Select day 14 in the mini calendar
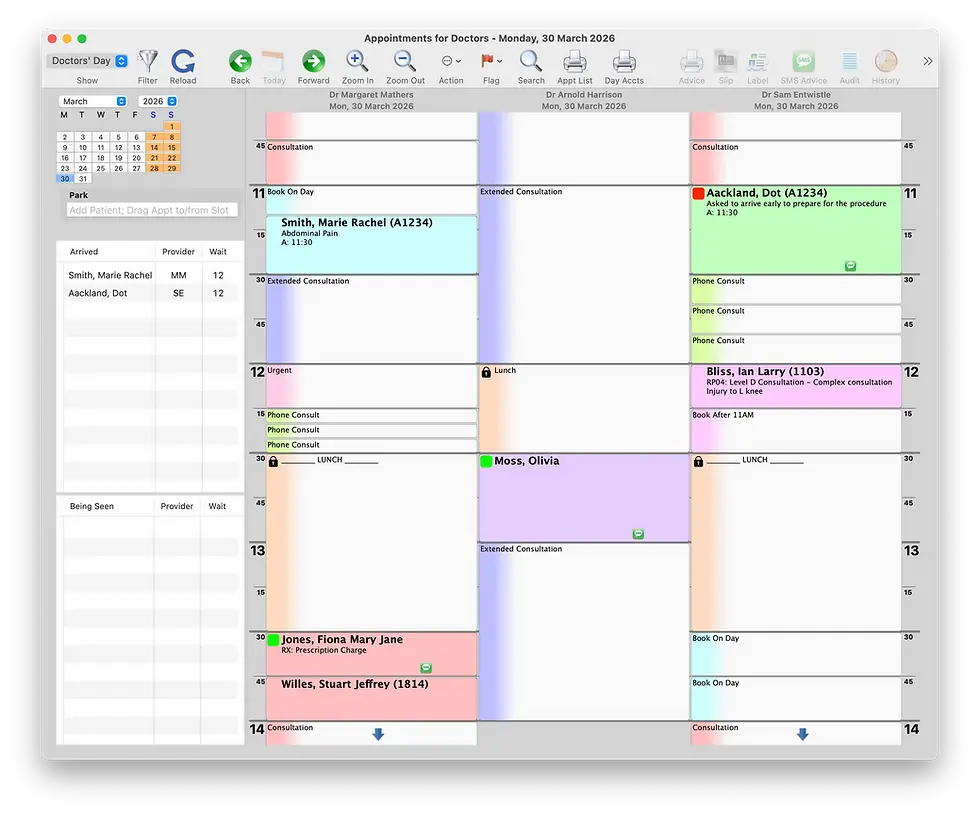Image resolution: width=980 pixels, height=815 pixels. pos(154,148)
